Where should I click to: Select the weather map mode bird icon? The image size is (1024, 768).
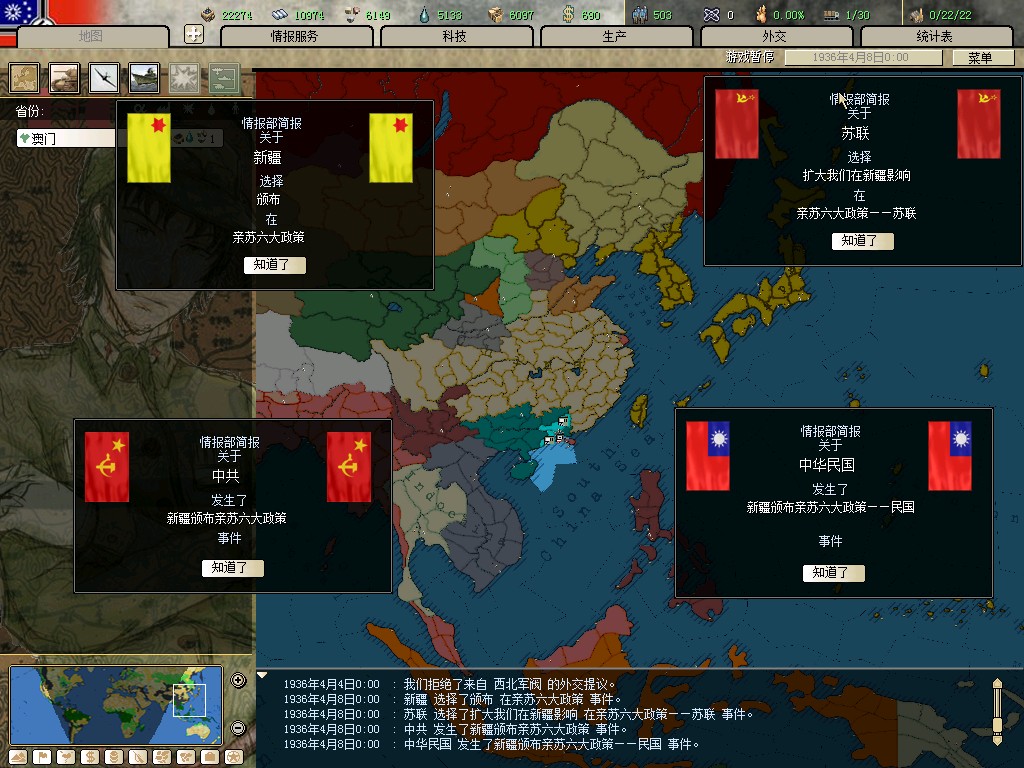coord(66,758)
